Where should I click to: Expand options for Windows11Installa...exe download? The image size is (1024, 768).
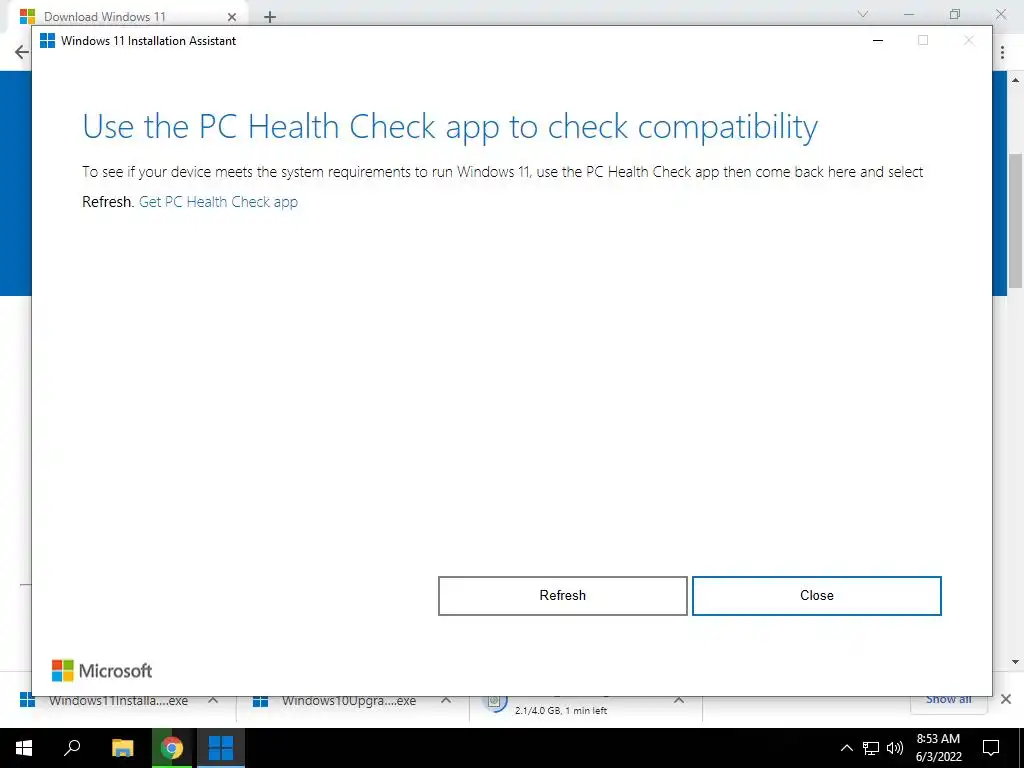(x=213, y=700)
